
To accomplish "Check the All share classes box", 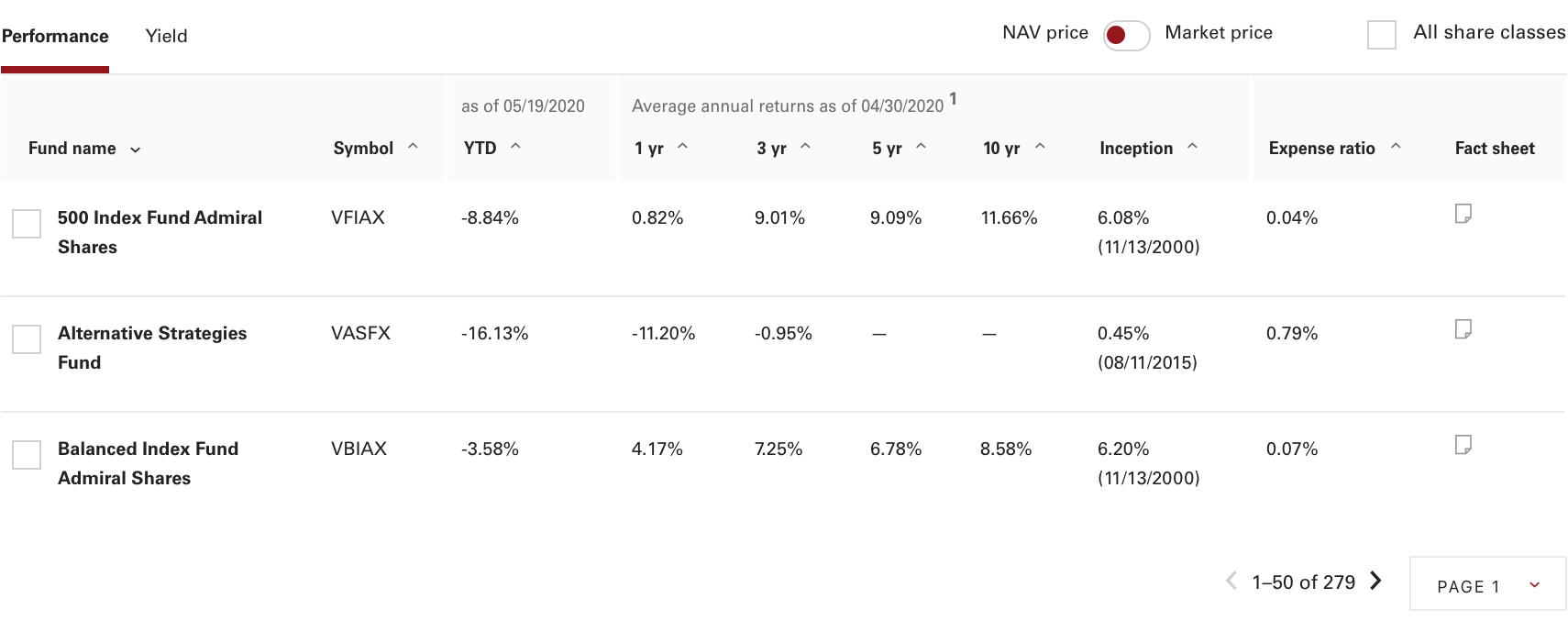I will [x=1381, y=35].
